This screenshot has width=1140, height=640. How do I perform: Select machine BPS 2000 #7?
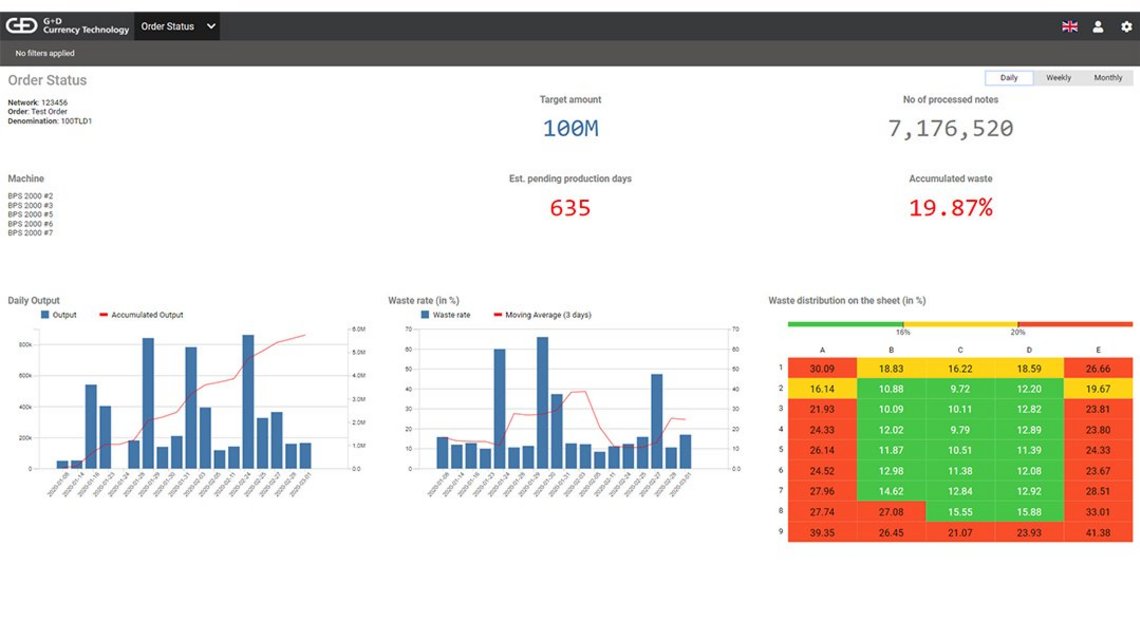[x=30, y=233]
